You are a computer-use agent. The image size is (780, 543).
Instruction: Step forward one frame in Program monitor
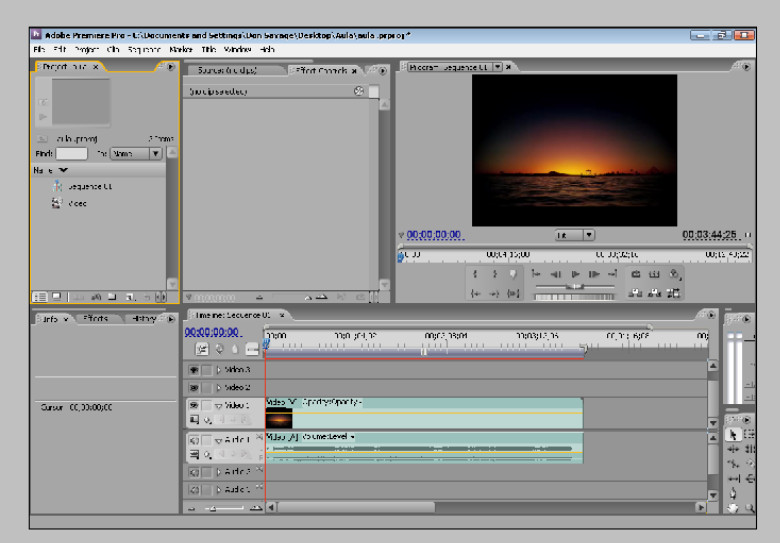[x=594, y=274]
